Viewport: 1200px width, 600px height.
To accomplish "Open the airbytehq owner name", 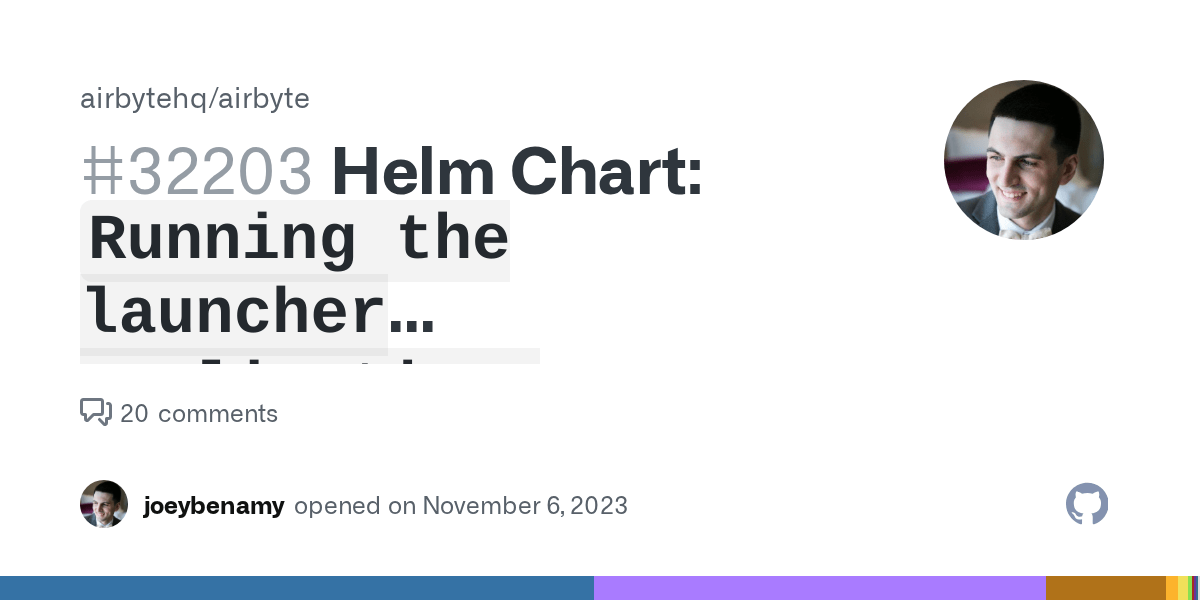I will 146,99.
